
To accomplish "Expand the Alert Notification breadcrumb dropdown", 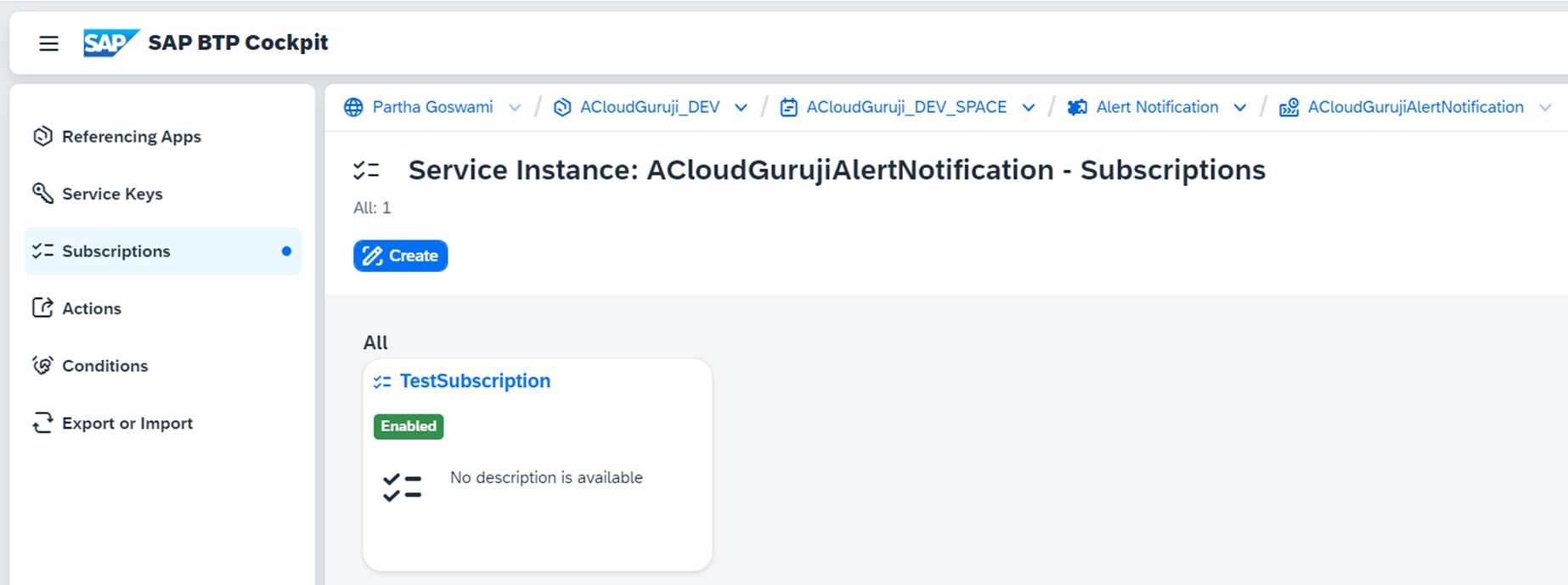I will (1240, 108).
